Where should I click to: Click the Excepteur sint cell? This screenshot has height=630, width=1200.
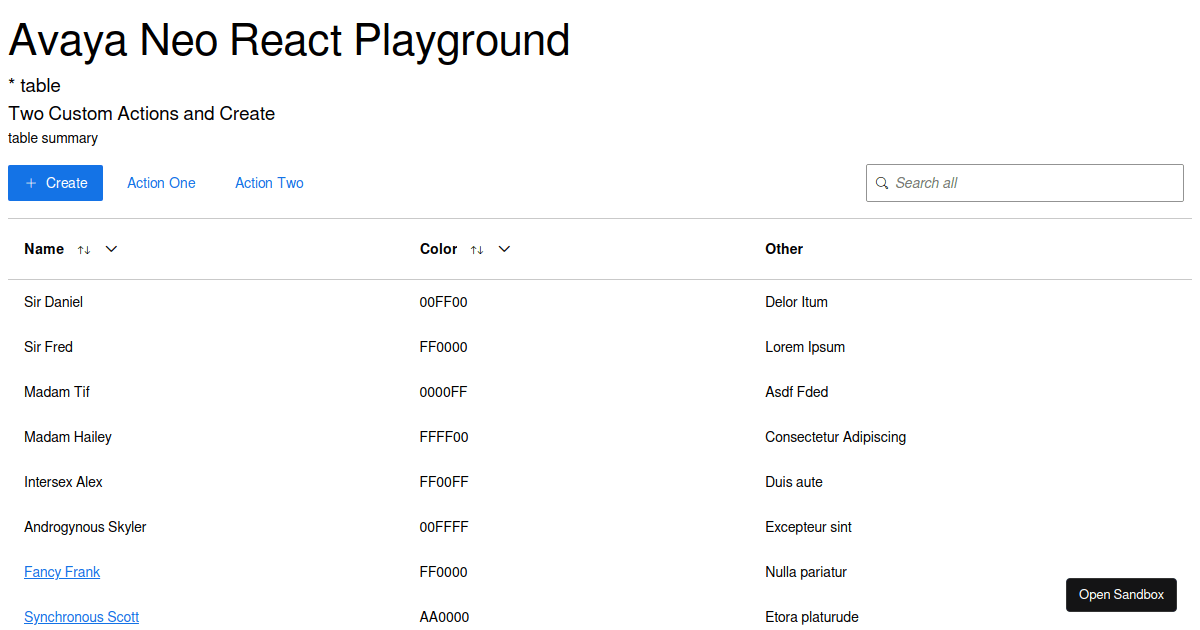(x=808, y=527)
